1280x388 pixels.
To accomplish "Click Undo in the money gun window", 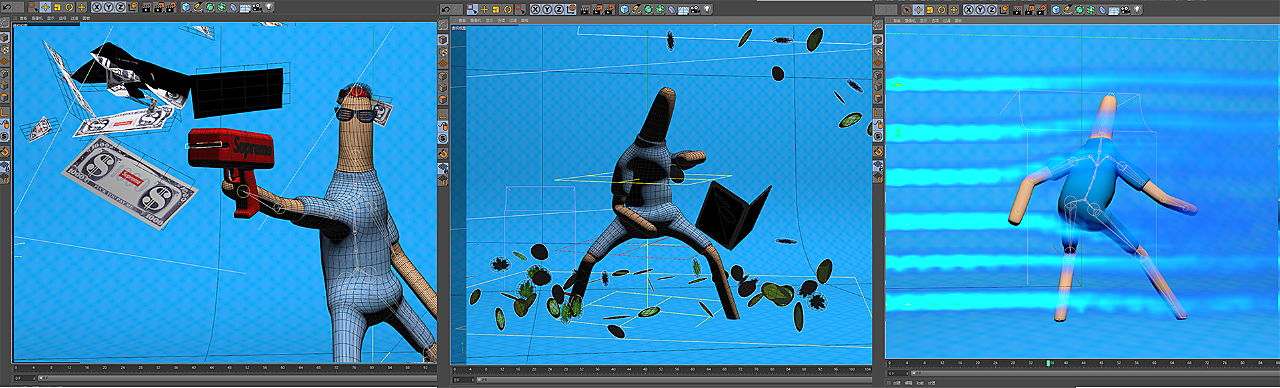I will point(7,7).
